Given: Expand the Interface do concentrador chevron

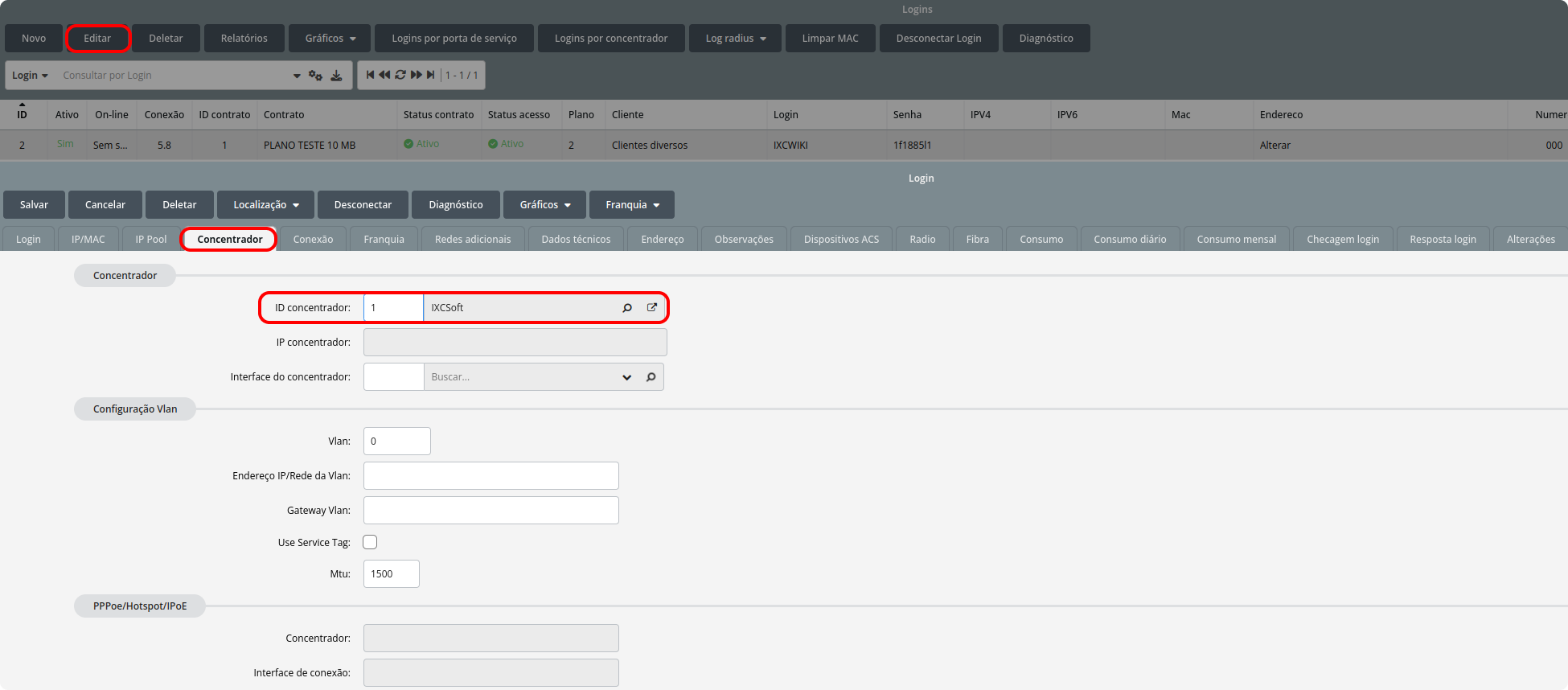Looking at the screenshot, I should (627, 377).
